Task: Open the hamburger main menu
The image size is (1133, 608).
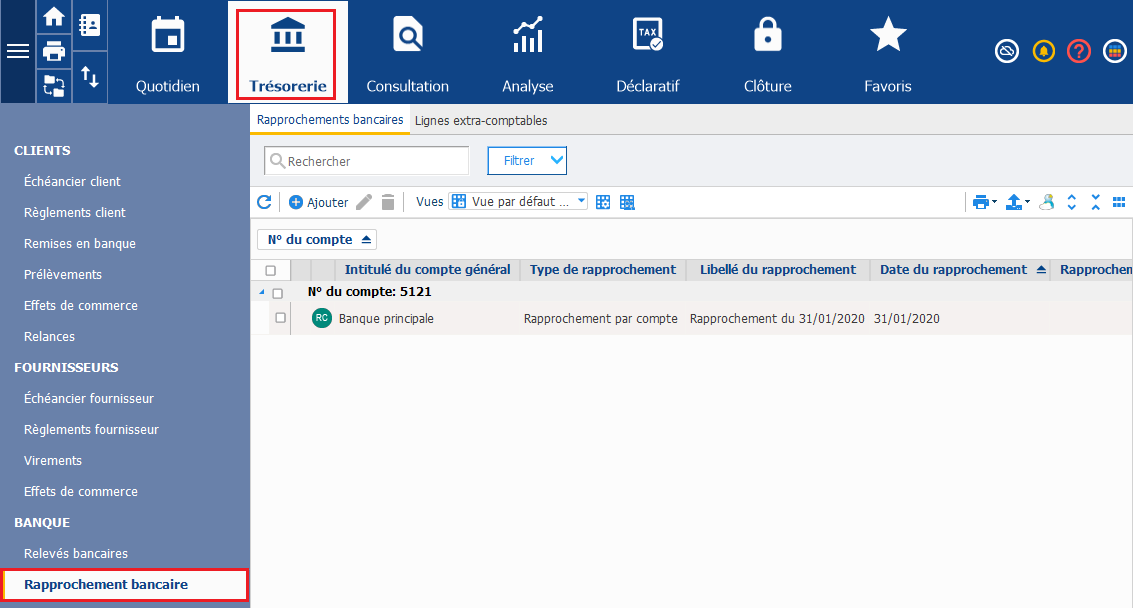Action: [17, 51]
